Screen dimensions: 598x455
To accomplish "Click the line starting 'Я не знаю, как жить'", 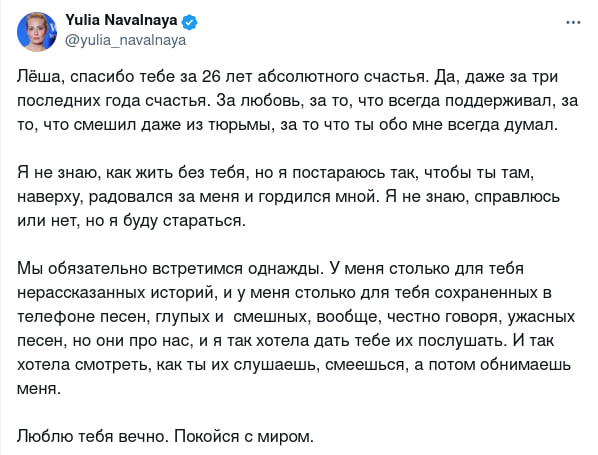I will 275,173.
